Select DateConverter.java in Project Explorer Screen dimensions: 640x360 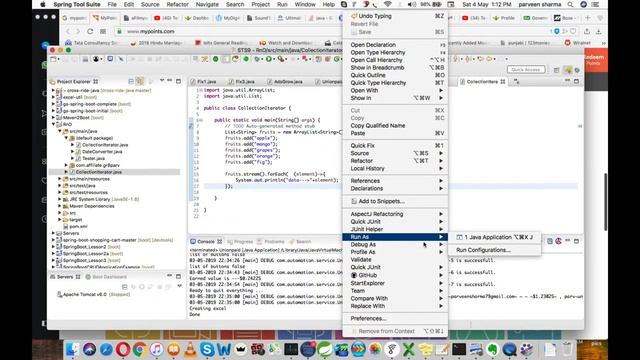[102, 151]
